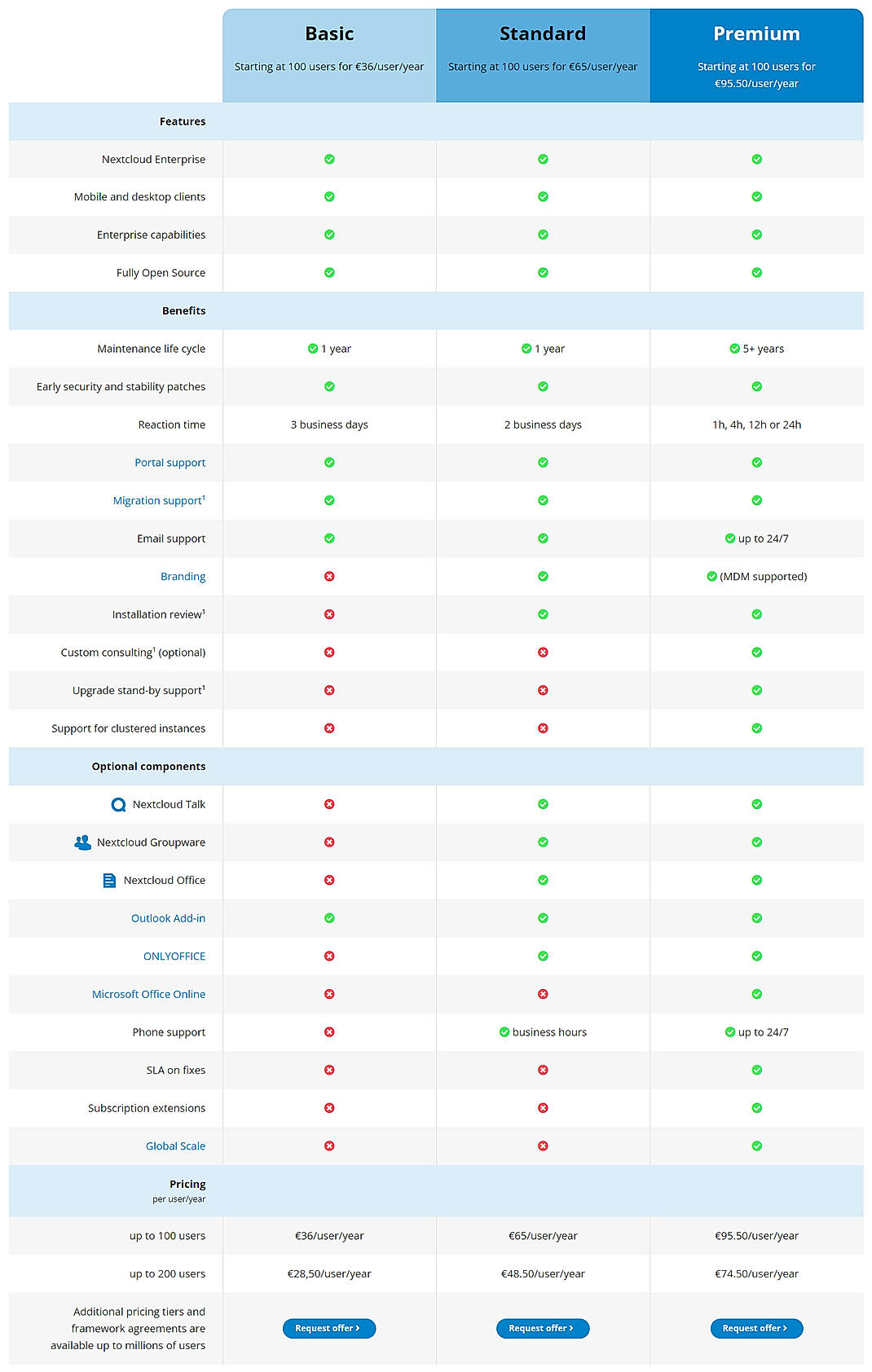
Task: Click the checkmark beside MDM supported branding
Action: coord(710,576)
